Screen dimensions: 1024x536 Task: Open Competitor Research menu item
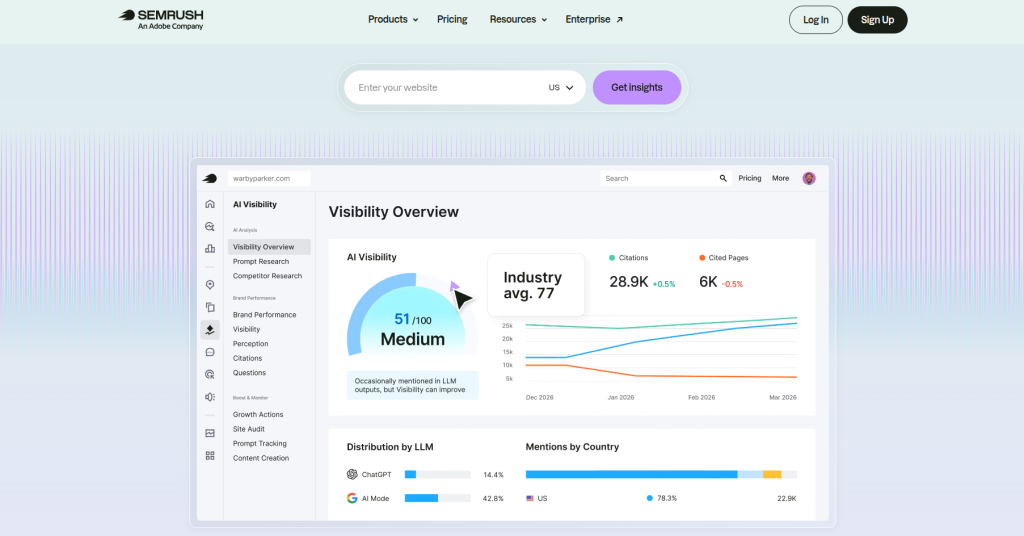tap(267, 276)
